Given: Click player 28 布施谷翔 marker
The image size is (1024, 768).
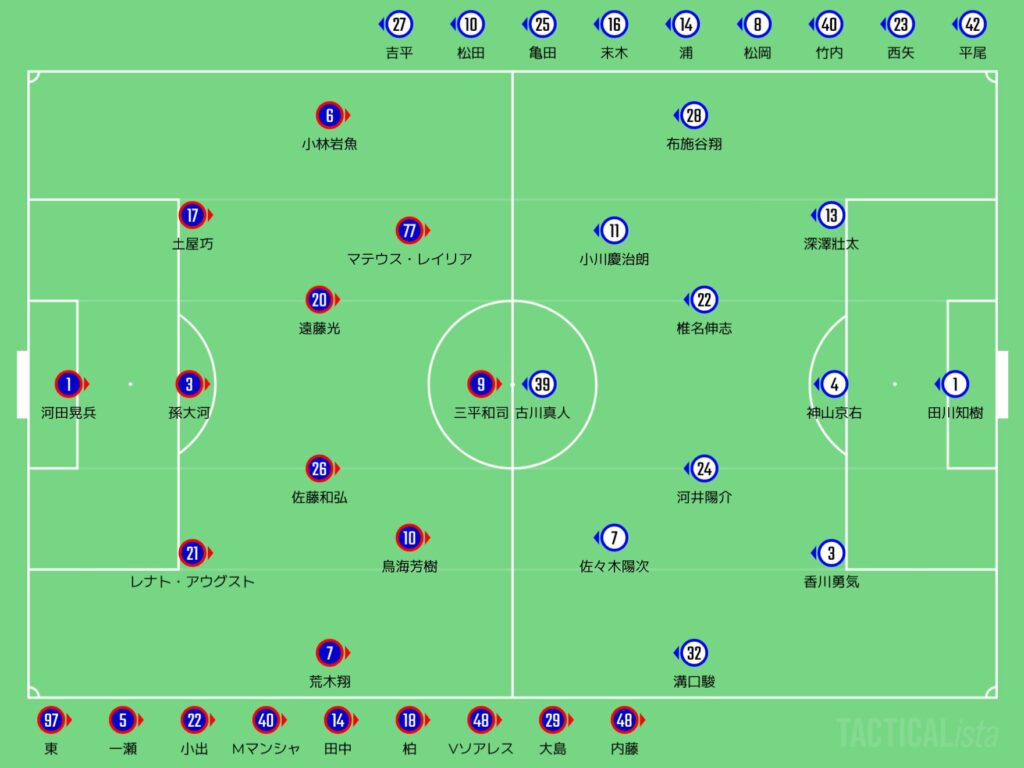Looking at the screenshot, I should coord(695,116).
